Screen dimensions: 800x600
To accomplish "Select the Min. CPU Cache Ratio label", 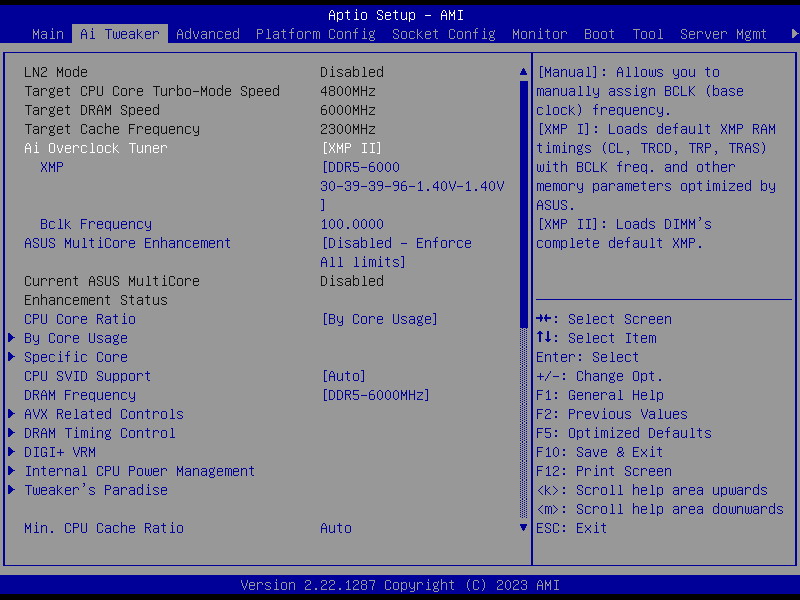I will pyautogui.click(x=104, y=528).
